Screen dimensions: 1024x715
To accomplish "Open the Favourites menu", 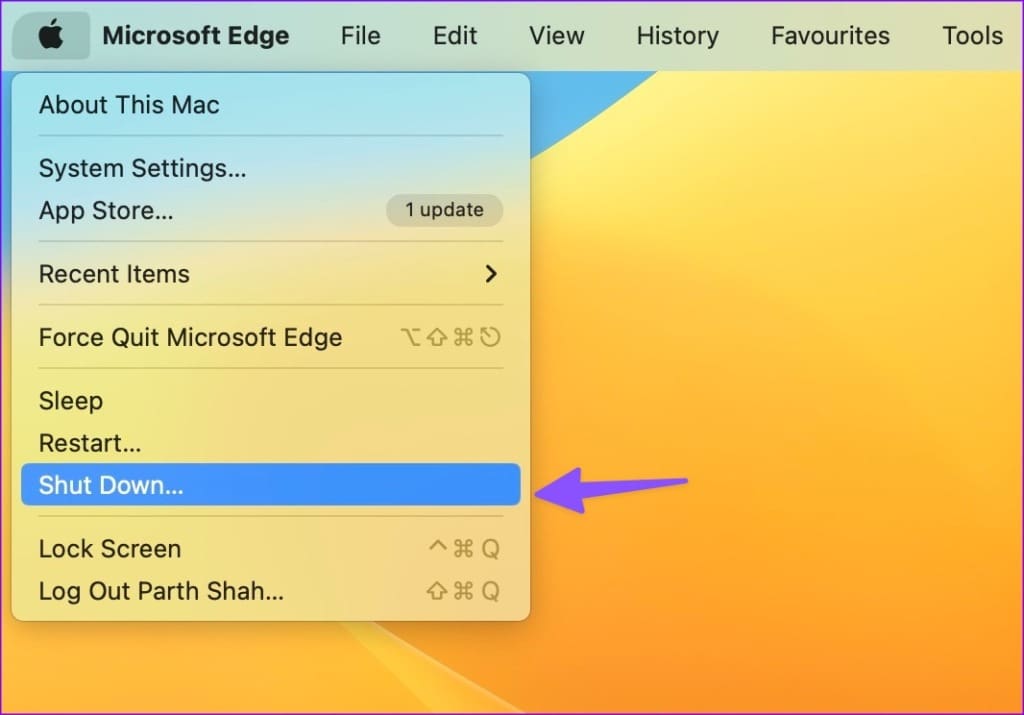I will click(x=830, y=35).
